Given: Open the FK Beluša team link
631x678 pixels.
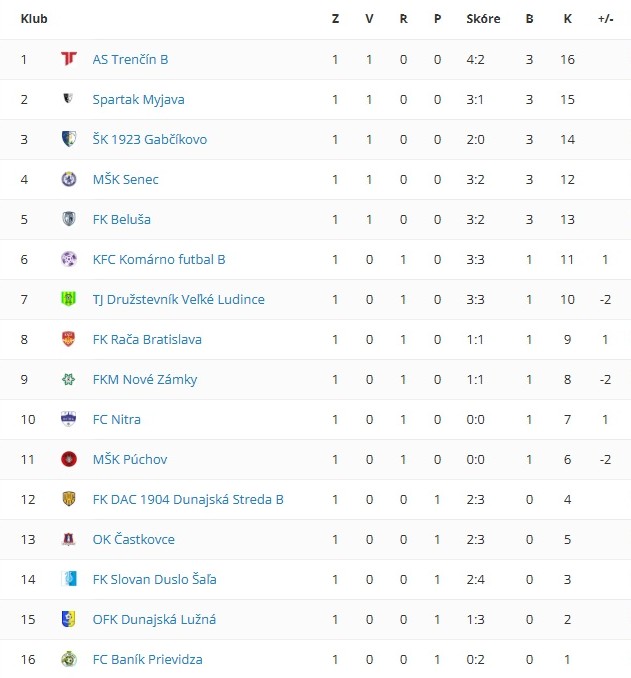Looking at the screenshot, I should pos(122,219).
